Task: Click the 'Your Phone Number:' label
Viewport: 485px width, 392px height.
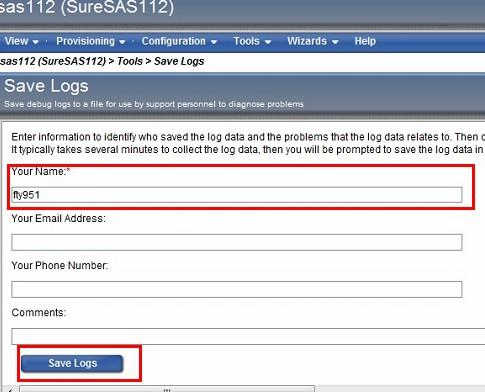Action: (x=60, y=266)
